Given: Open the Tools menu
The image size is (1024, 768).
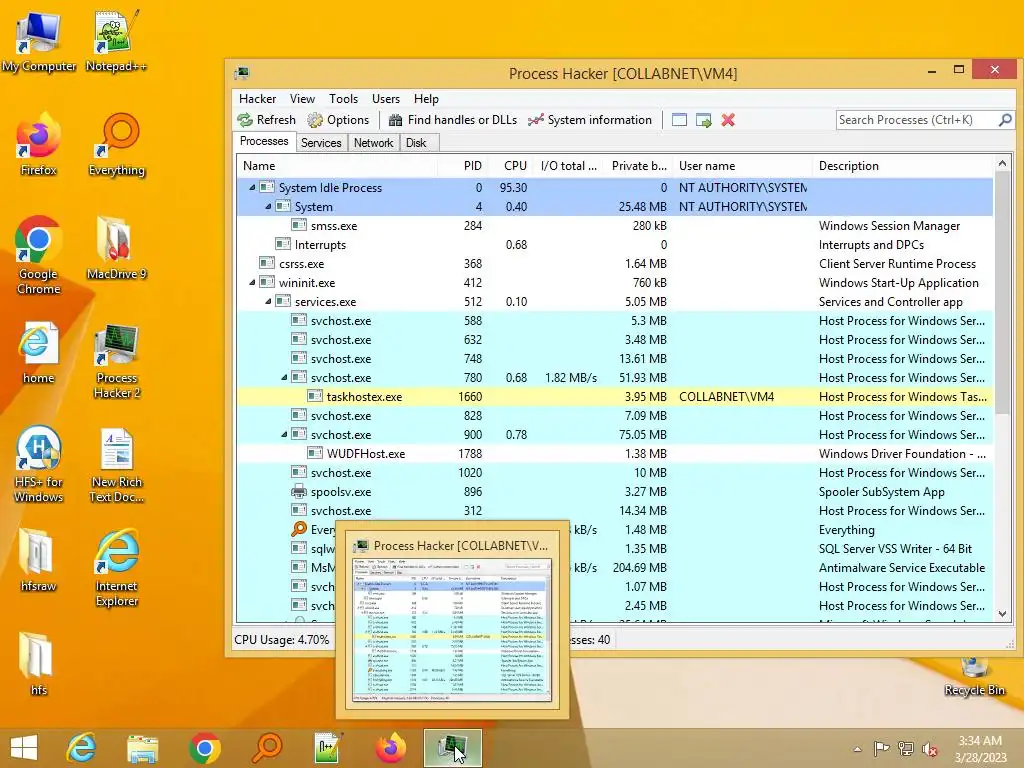Looking at the screenshot, I should pos(344,99).
